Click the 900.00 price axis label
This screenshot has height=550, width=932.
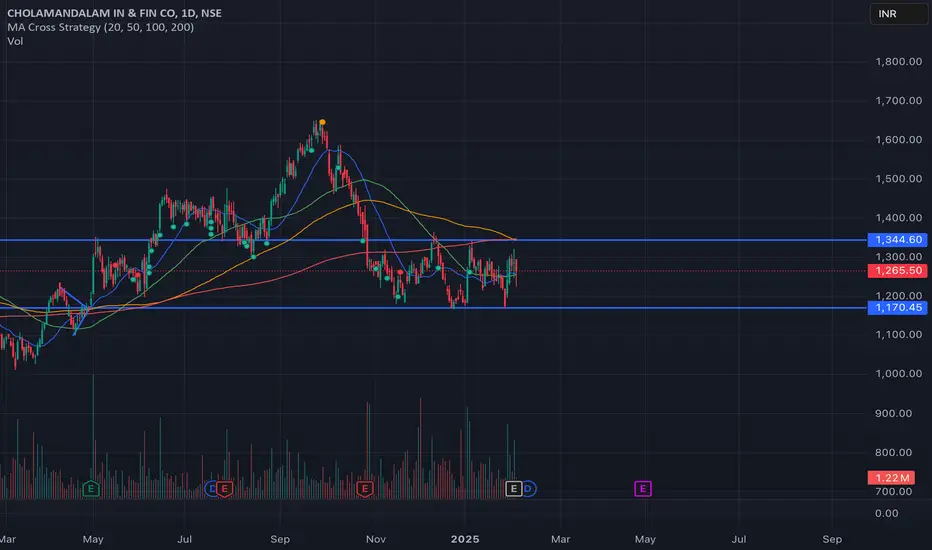tap(893, 413)
